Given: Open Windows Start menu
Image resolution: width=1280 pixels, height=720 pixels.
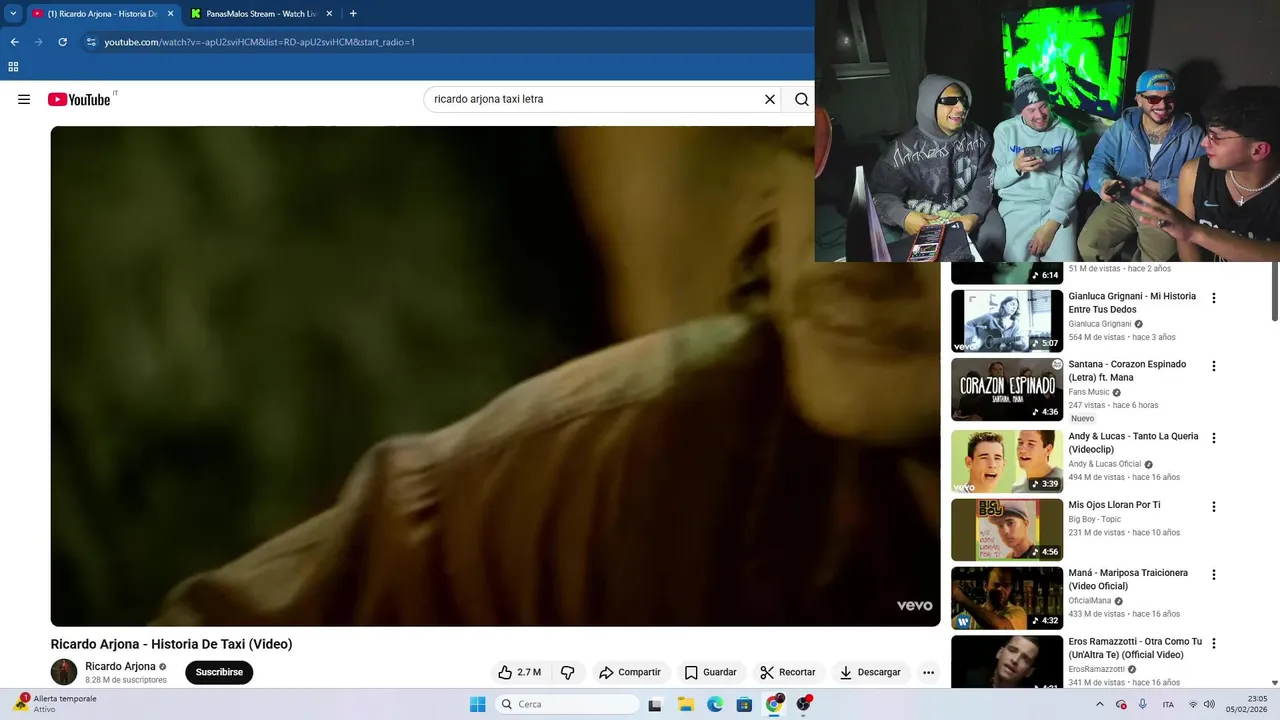Looking at the screenshot, I should coord(477,704).
